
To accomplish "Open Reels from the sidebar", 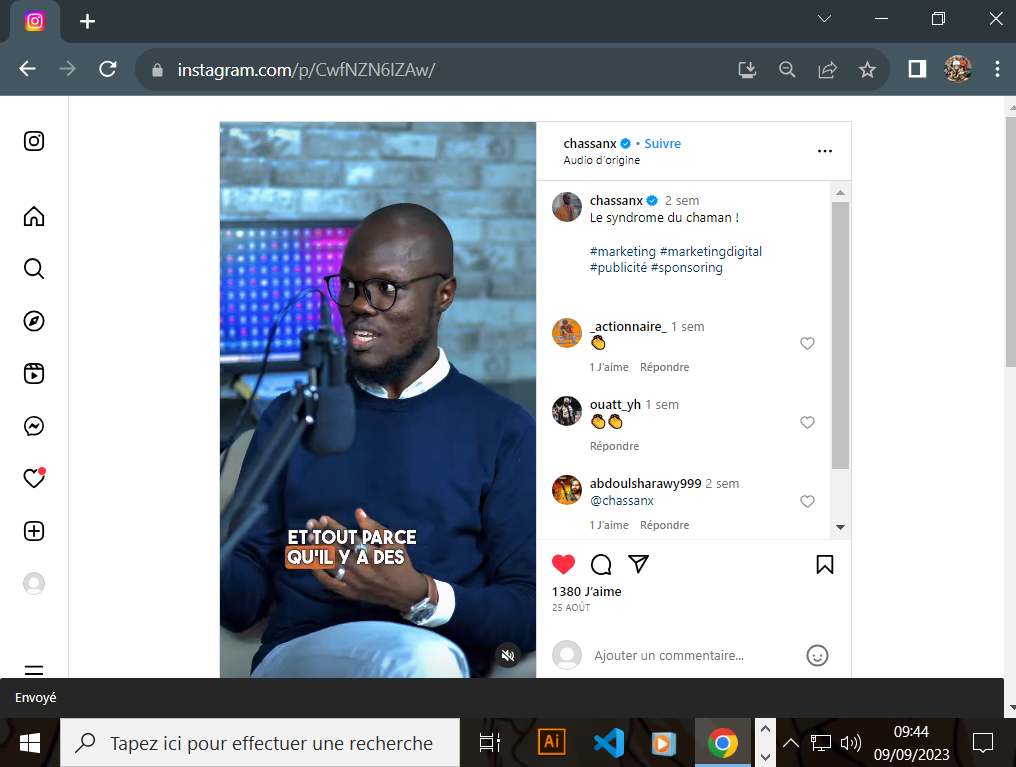I will (x=34, y=374).
